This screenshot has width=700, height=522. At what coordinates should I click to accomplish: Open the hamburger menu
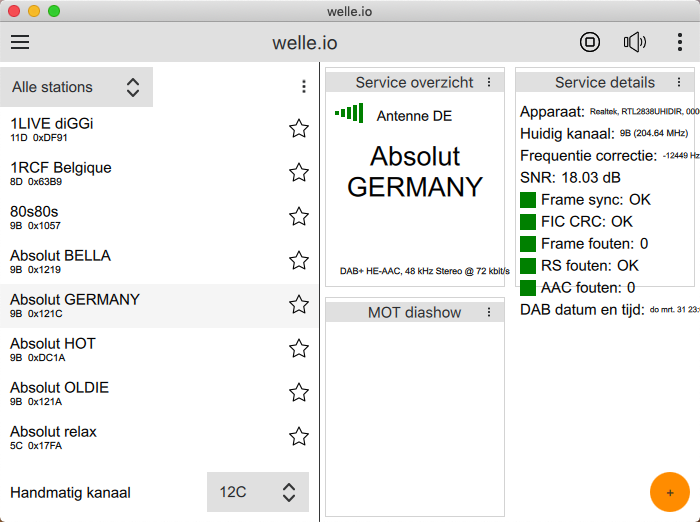(20, 42)
